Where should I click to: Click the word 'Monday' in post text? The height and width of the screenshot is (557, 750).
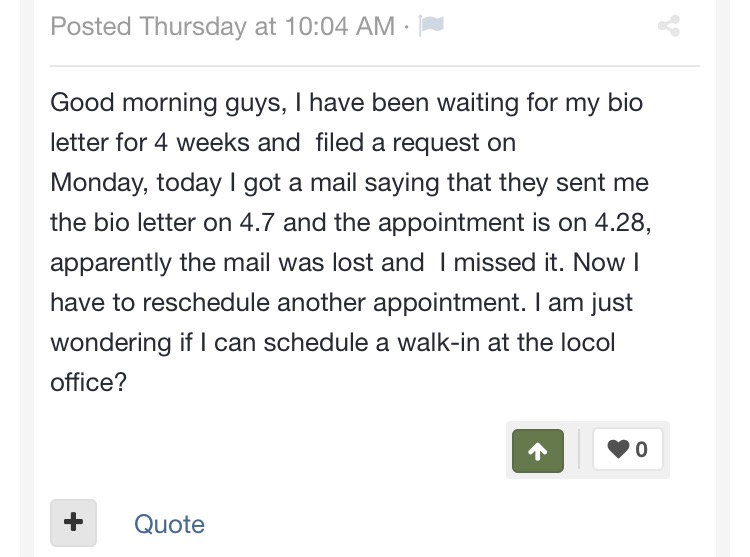tap(97, 183)
